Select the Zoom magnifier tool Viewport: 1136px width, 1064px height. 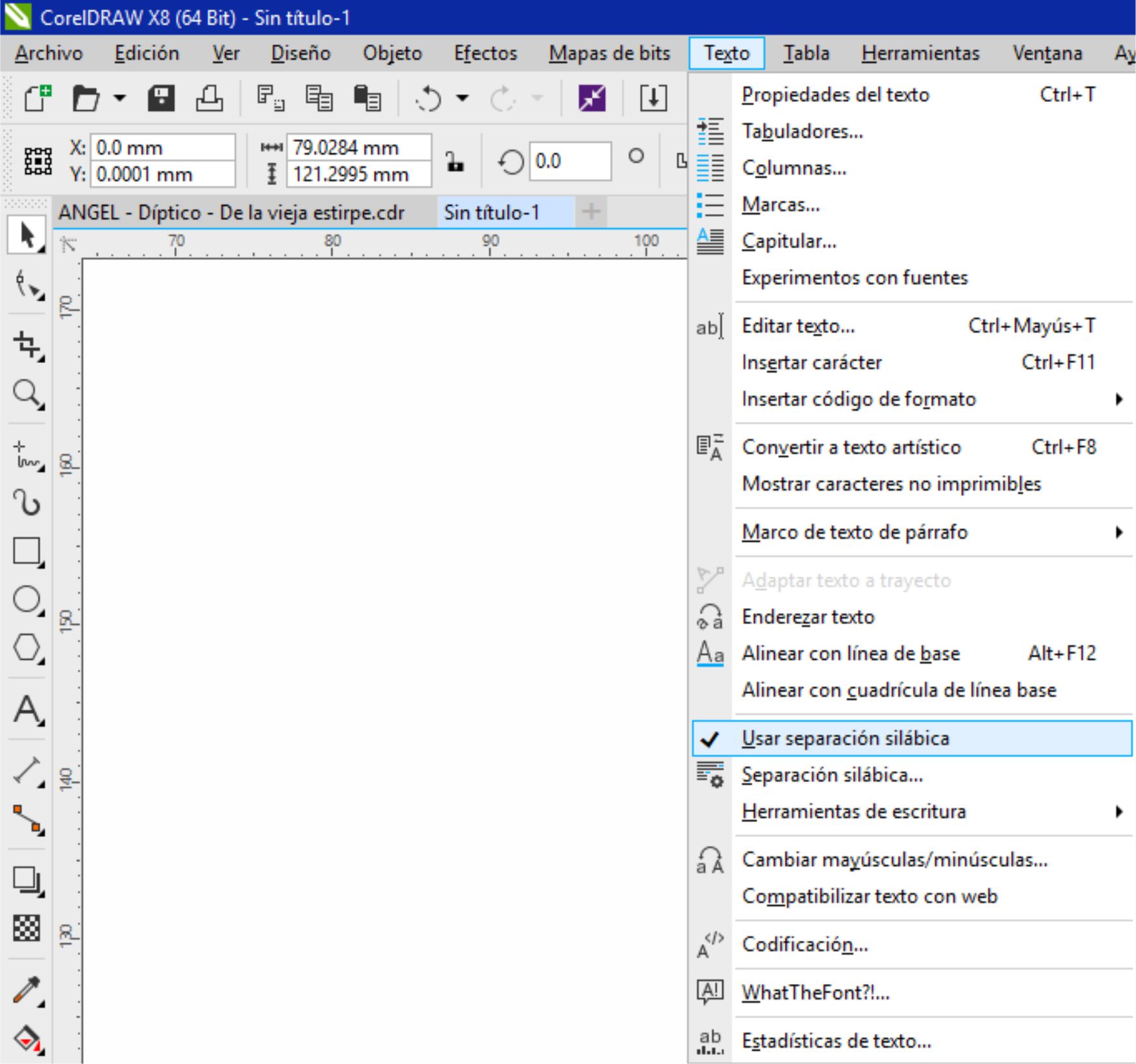28,394
